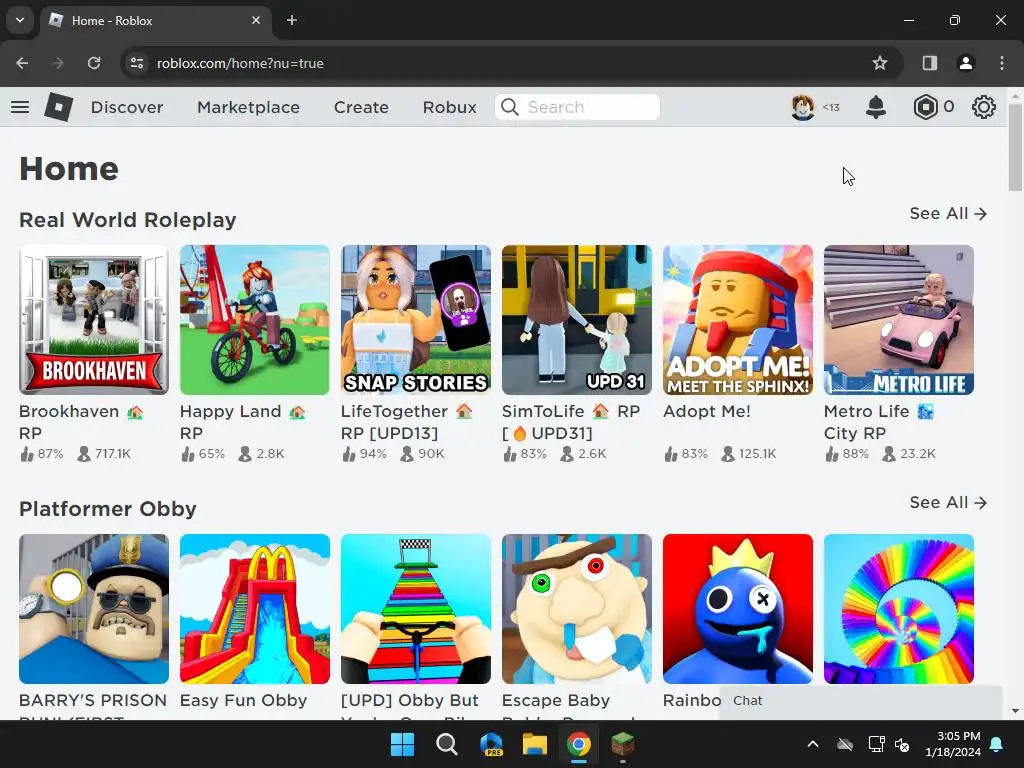Open Chrome's three-dot menu

(1002, 63)
